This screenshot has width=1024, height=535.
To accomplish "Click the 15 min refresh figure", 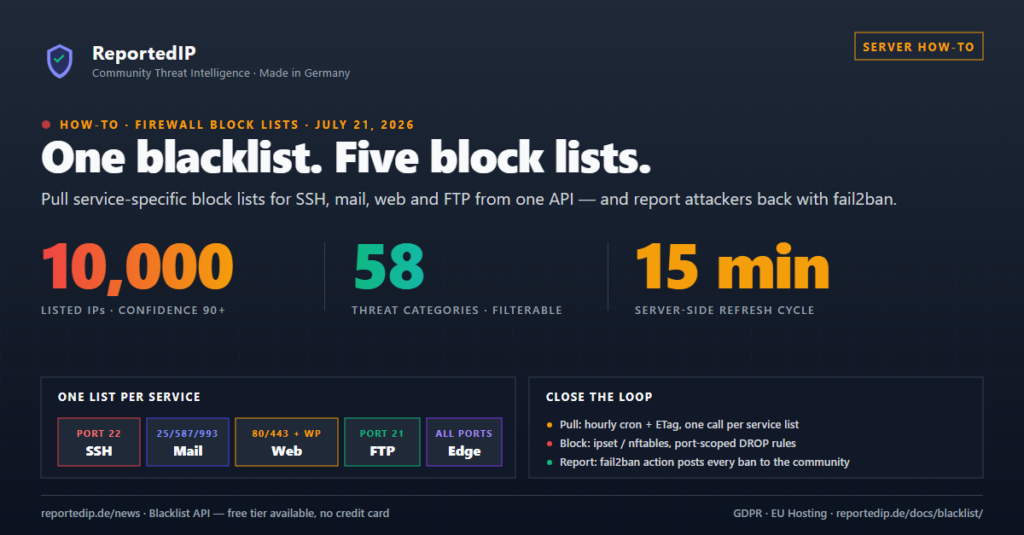I will click(732, 267).
